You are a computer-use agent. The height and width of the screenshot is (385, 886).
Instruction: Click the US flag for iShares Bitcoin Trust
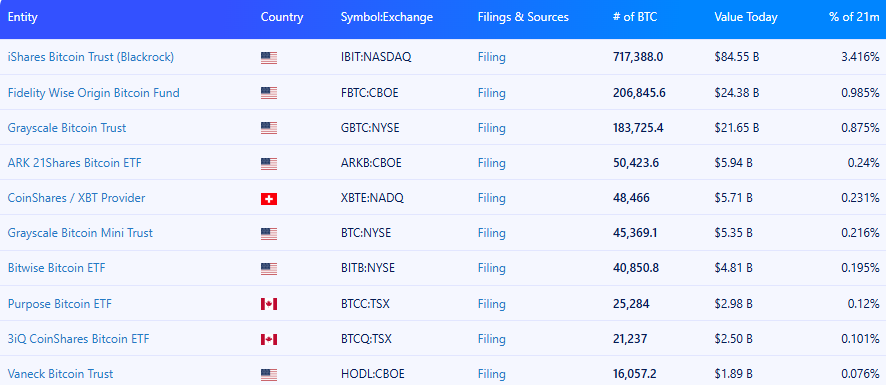269,58
